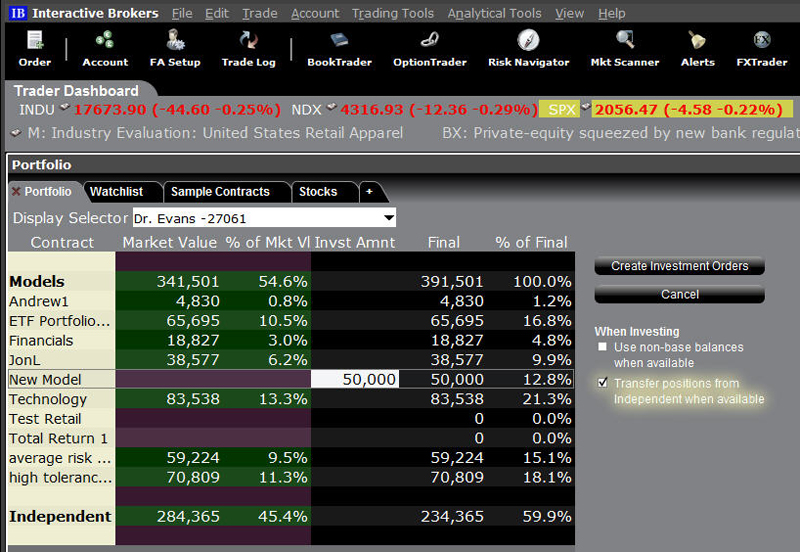Click the New Model Invst Amnt field

click(355, 379)
